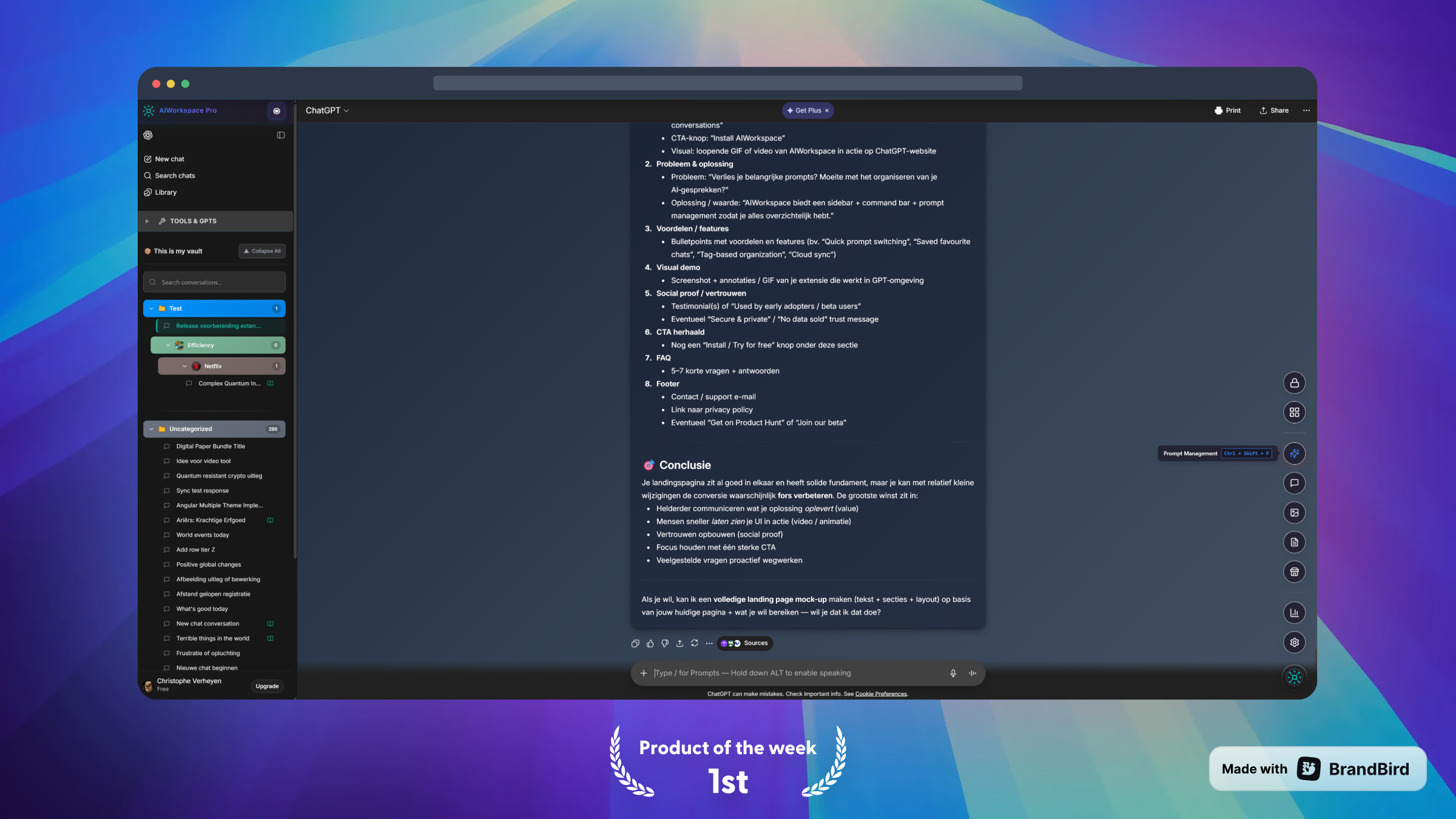The width and height of the screenshot is (1456, 819).
Task: Open the three-dot options menu top right
Action: coord(1306,110)
